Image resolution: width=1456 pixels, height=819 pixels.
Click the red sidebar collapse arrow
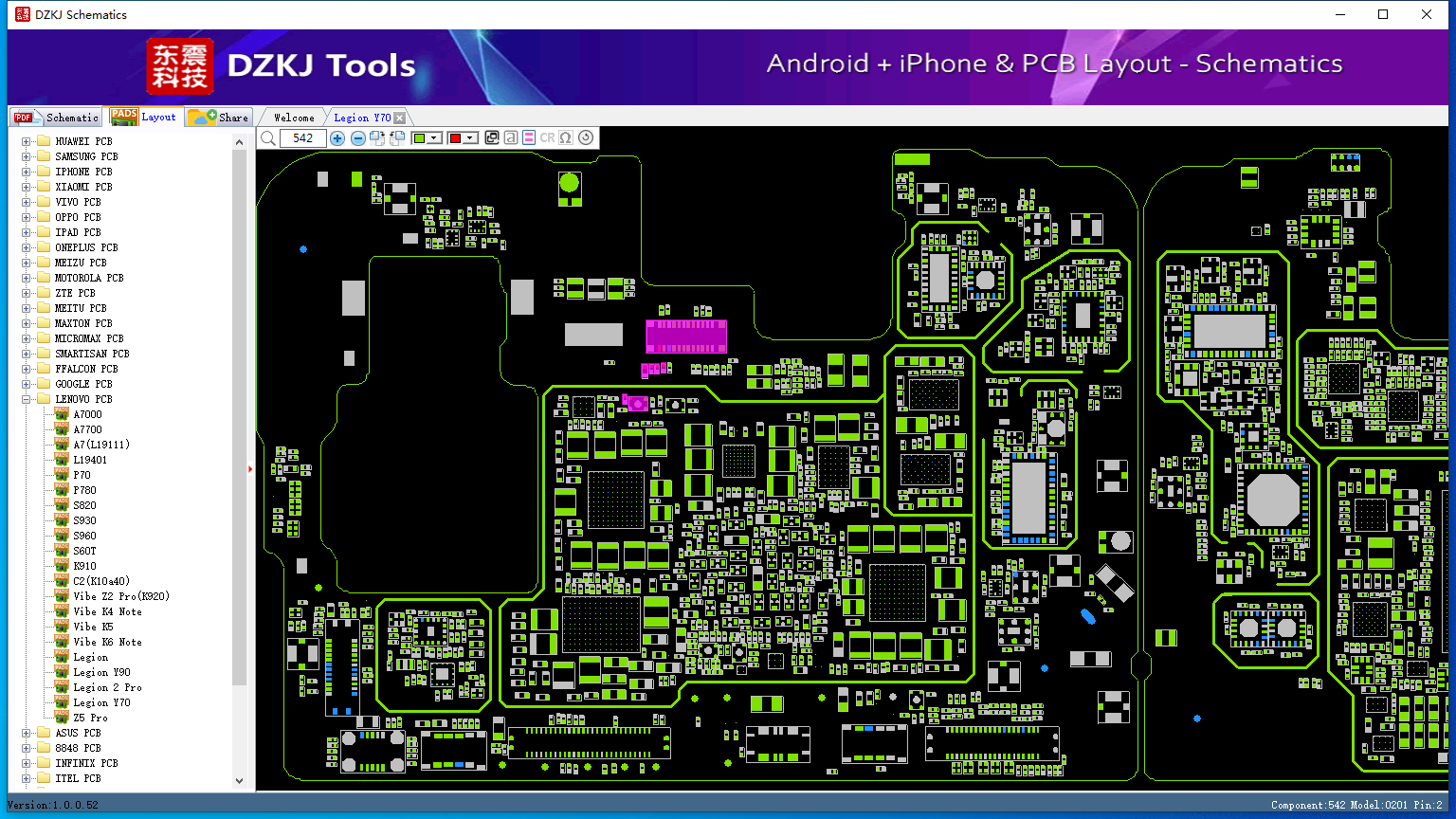(x=250, y=468)
